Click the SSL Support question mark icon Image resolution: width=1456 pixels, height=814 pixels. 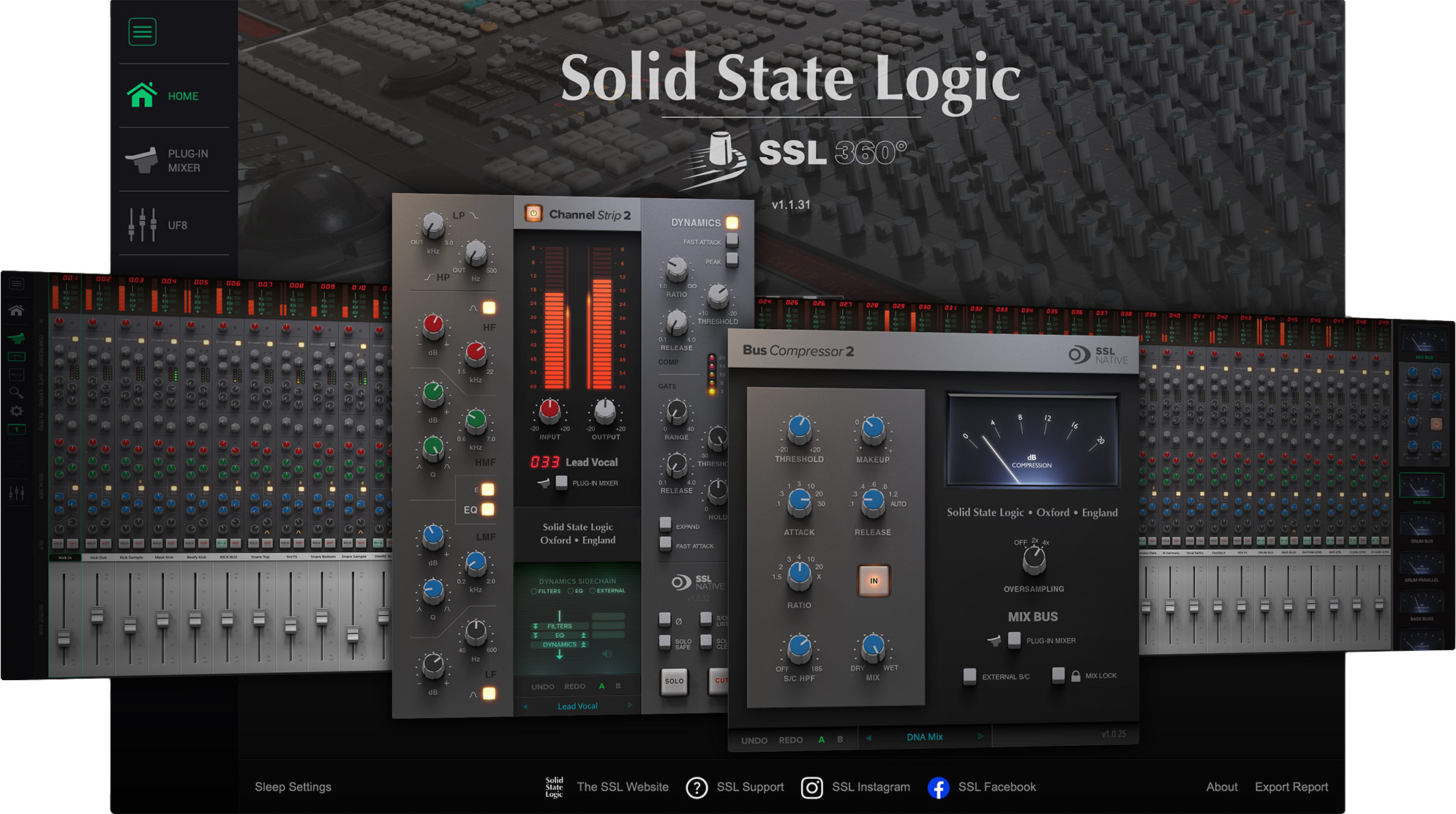697,788
